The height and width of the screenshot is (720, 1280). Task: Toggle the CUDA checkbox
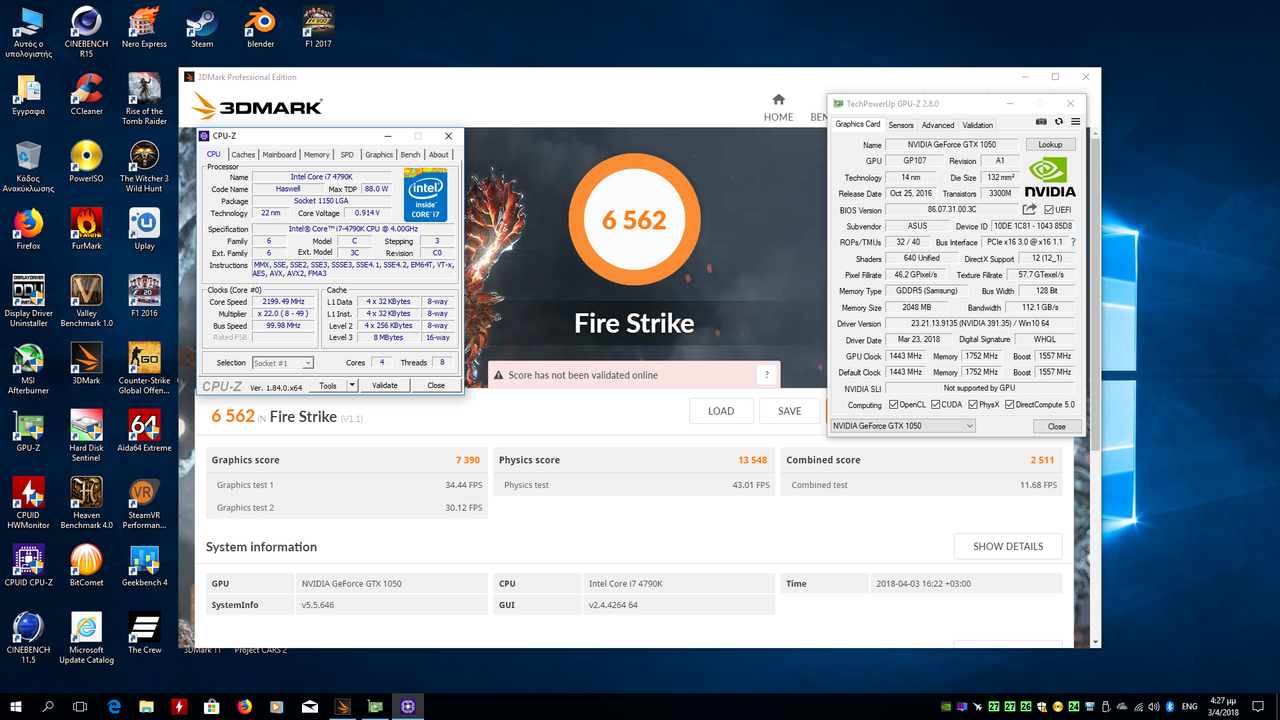click(935, 405)
